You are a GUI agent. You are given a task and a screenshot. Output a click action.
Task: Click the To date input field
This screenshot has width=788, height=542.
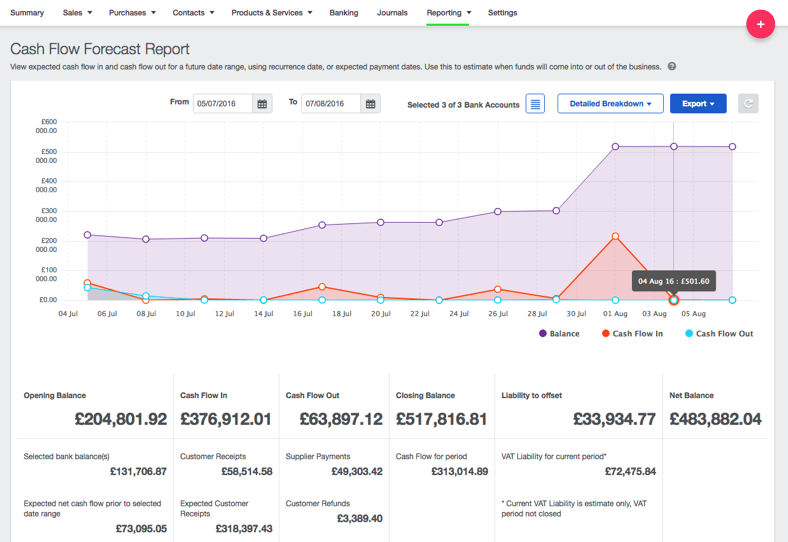click(x=330, y=104)
